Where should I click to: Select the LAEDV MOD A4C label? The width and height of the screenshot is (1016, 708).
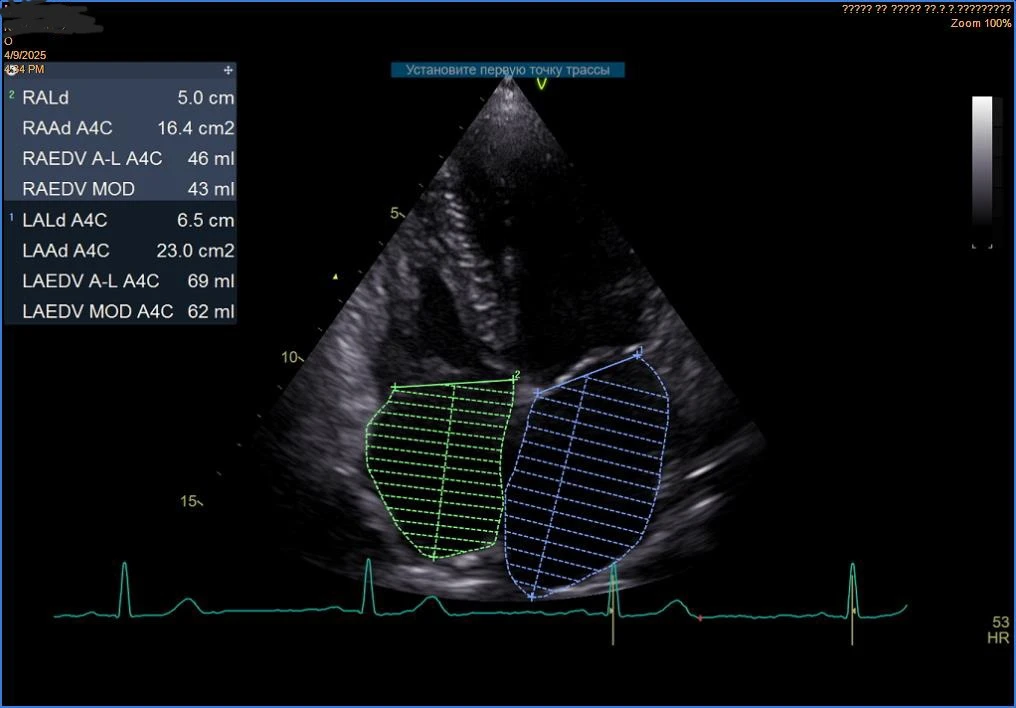(x=98, y=312)
